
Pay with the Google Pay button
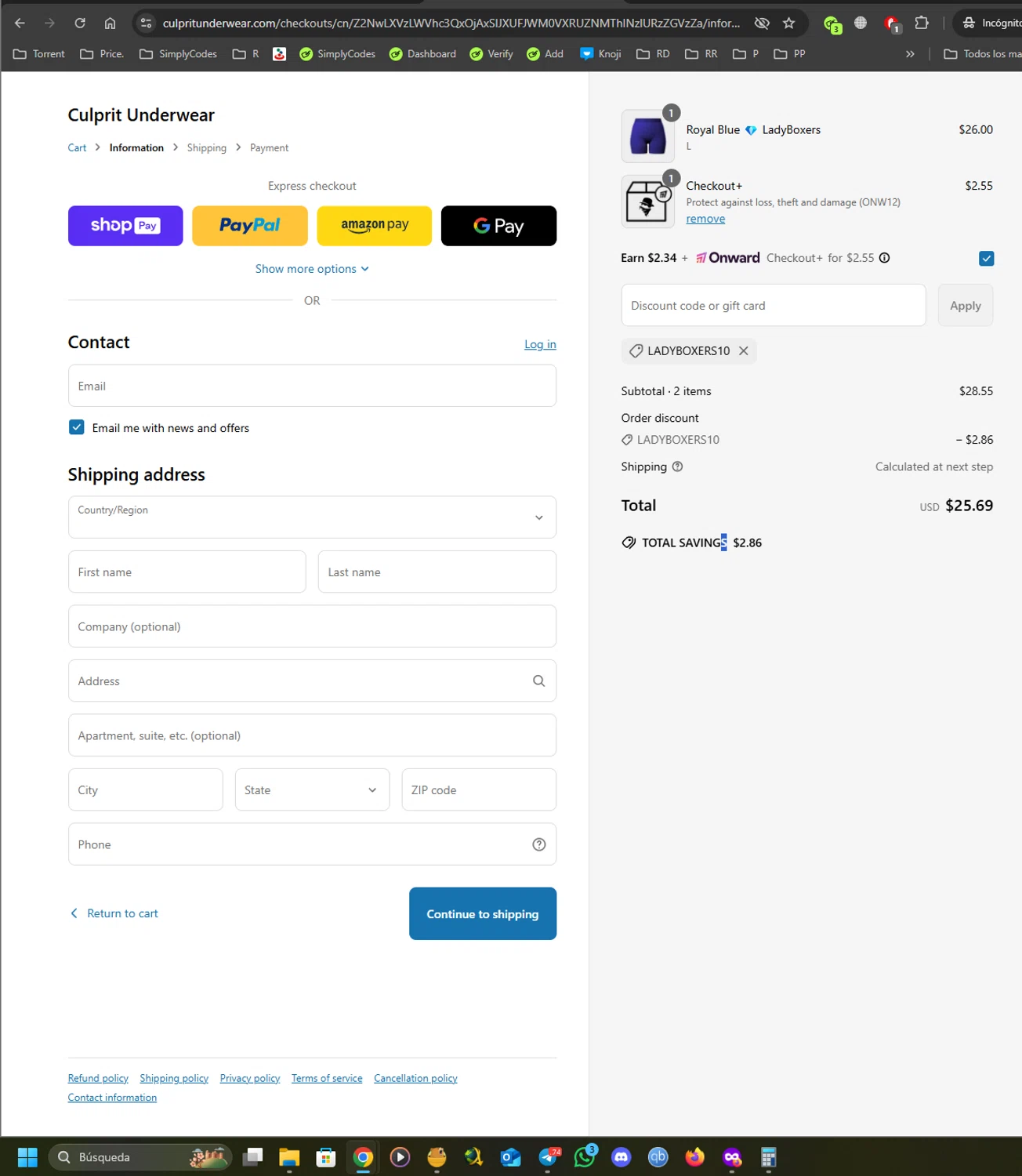click(x=498, y=226)
